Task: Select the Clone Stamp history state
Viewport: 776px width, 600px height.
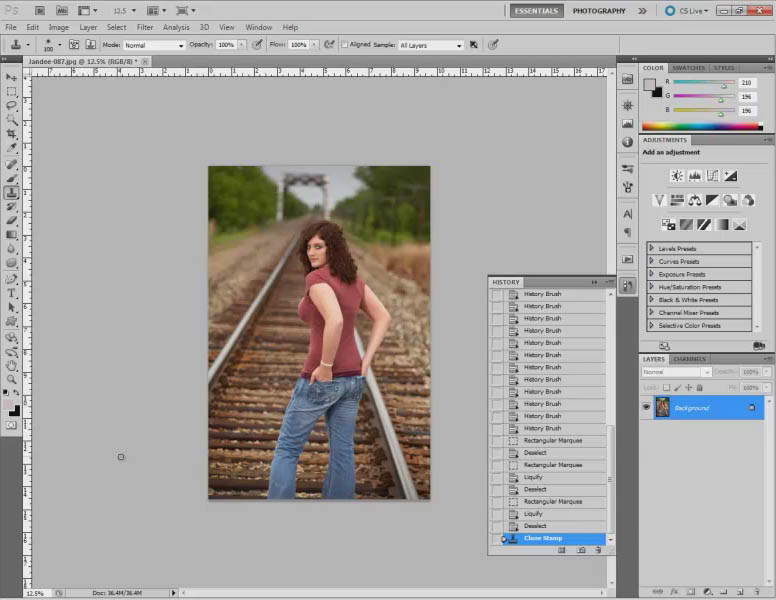Action: [555, 539]
